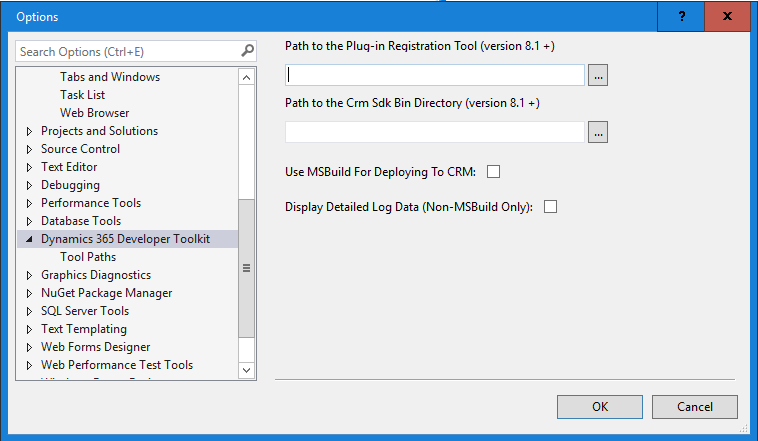Check Display Detailed Log Data option
The image size is (758, 441).
click(551, 207)
